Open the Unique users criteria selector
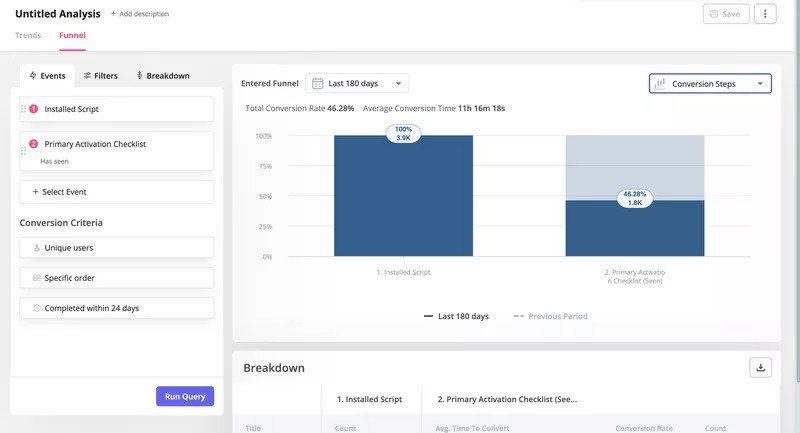Viewport: 800px width, 433px height. pos(116,247)
